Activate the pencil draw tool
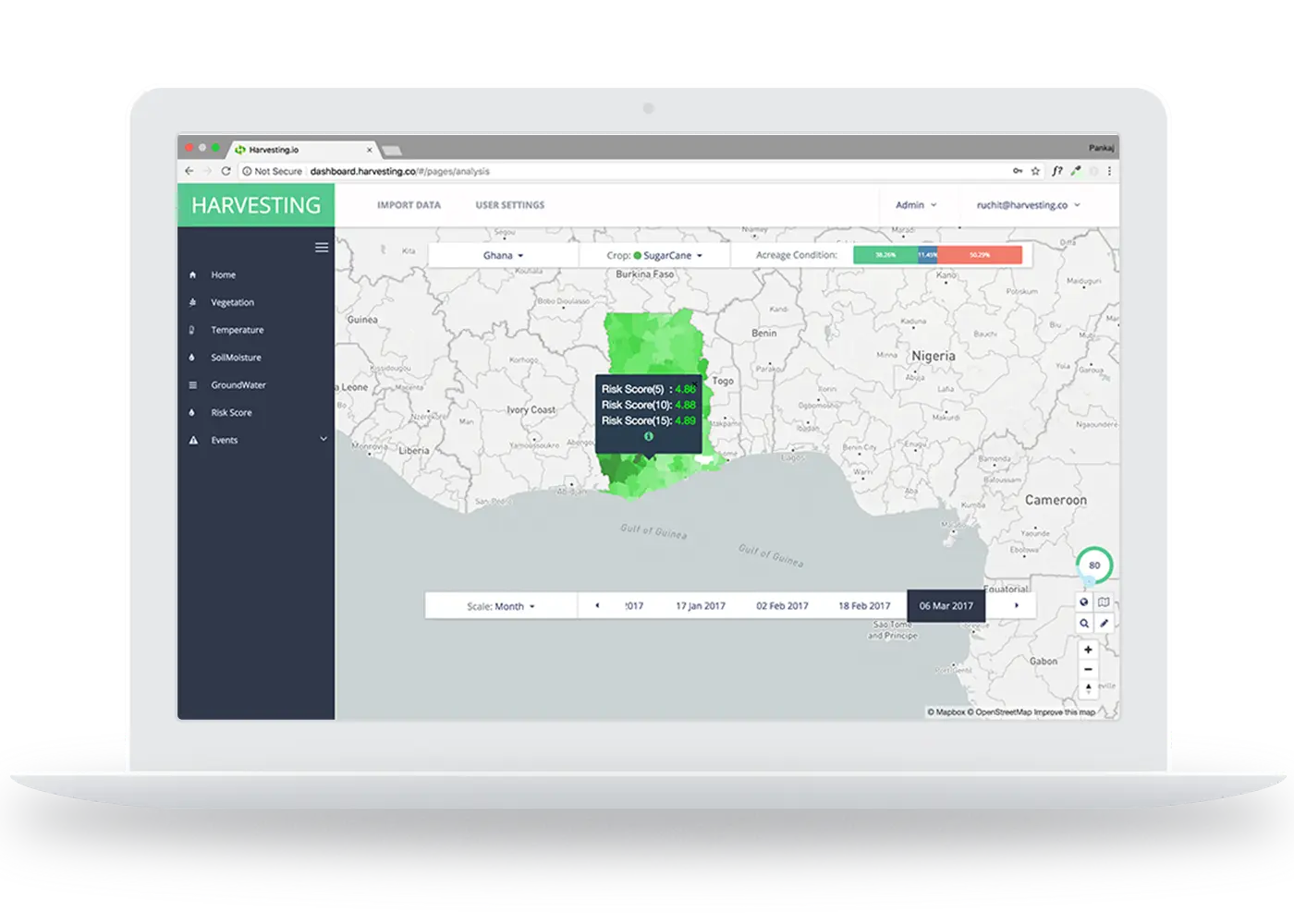The image size is (1294, 924). point(1104,624)
